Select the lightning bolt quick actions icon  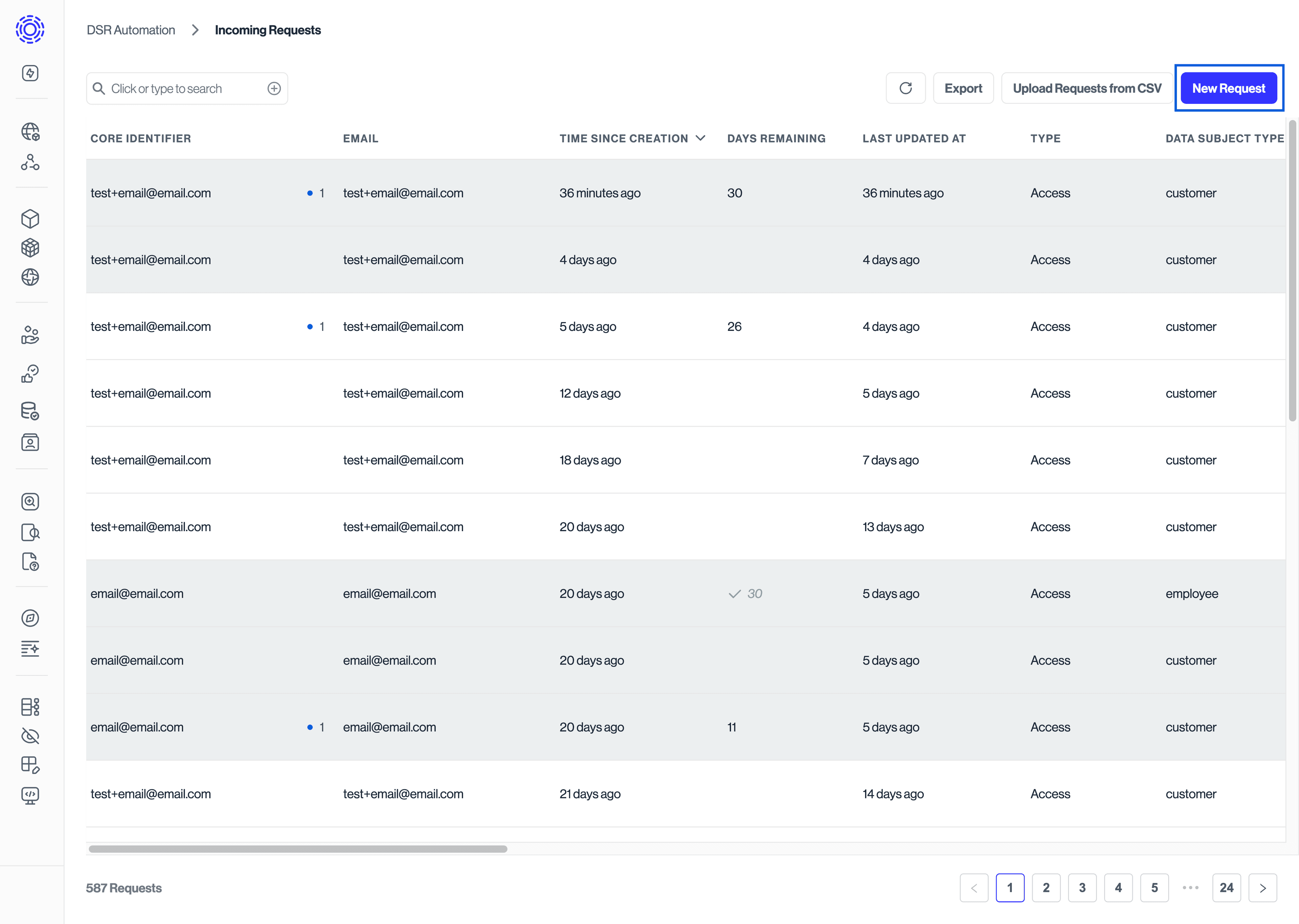point(31,73)
